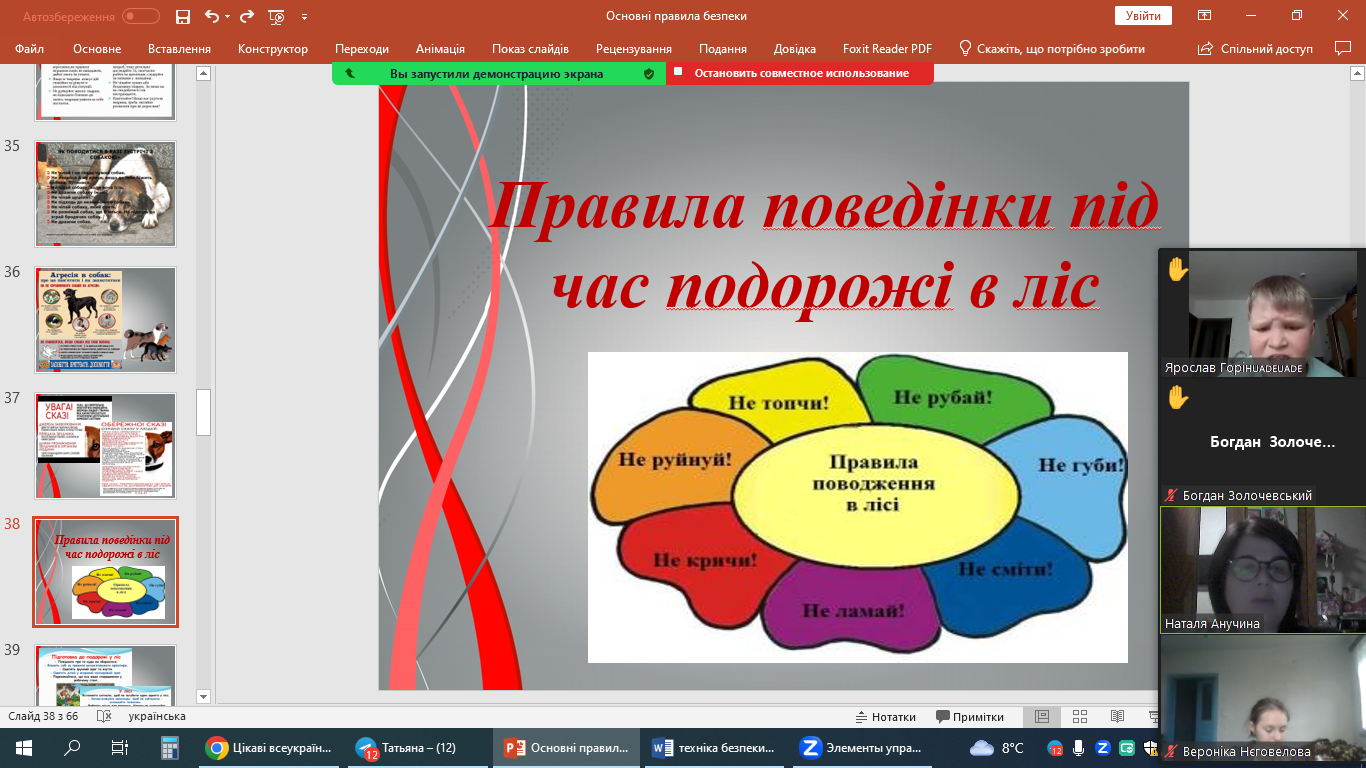Redo the last action
This screenshot has height=768, width=1366.
tap(249, 16)
